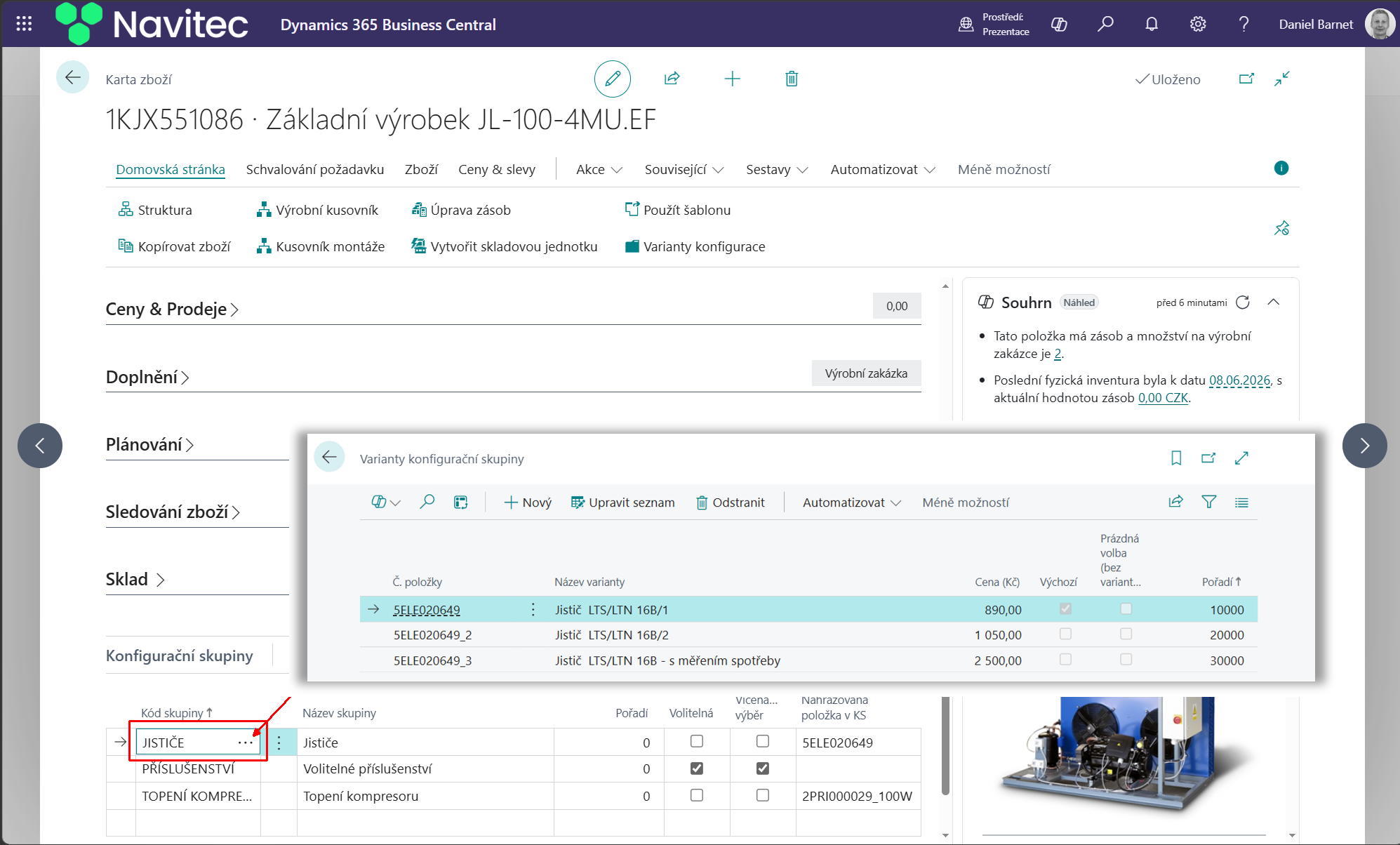Viewport: 1400px width, 845px height.
Task: Open the 08.06.2026 inventory date link
Action: pyautogui.click(x=1239, y=380)
